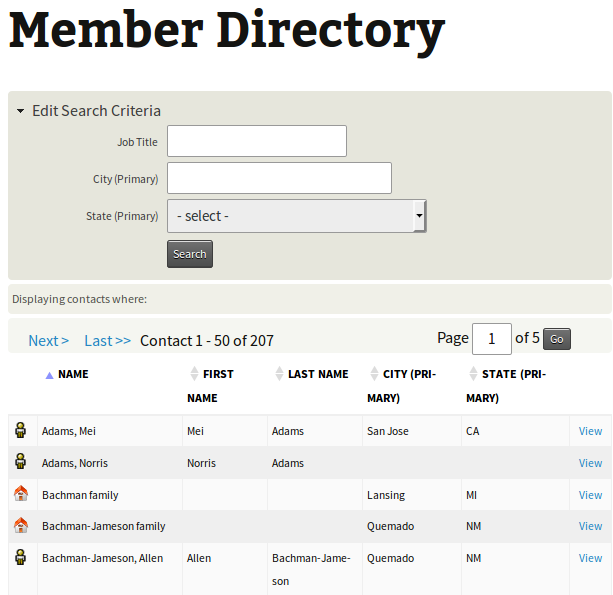Click the Go button next to page number
Viewport: 613px width, 595px height.
coord(557,339)
